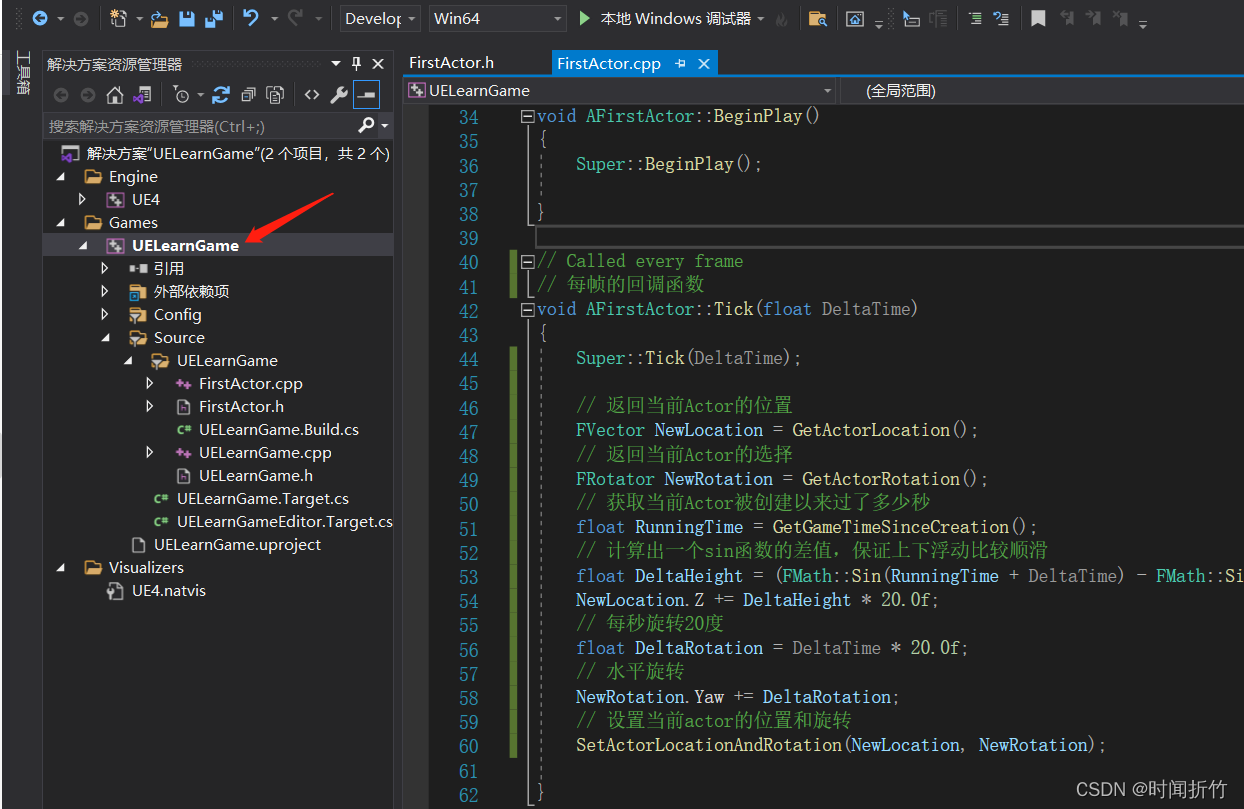Open the Win64 platform dropdown

[x=499, y=18]
